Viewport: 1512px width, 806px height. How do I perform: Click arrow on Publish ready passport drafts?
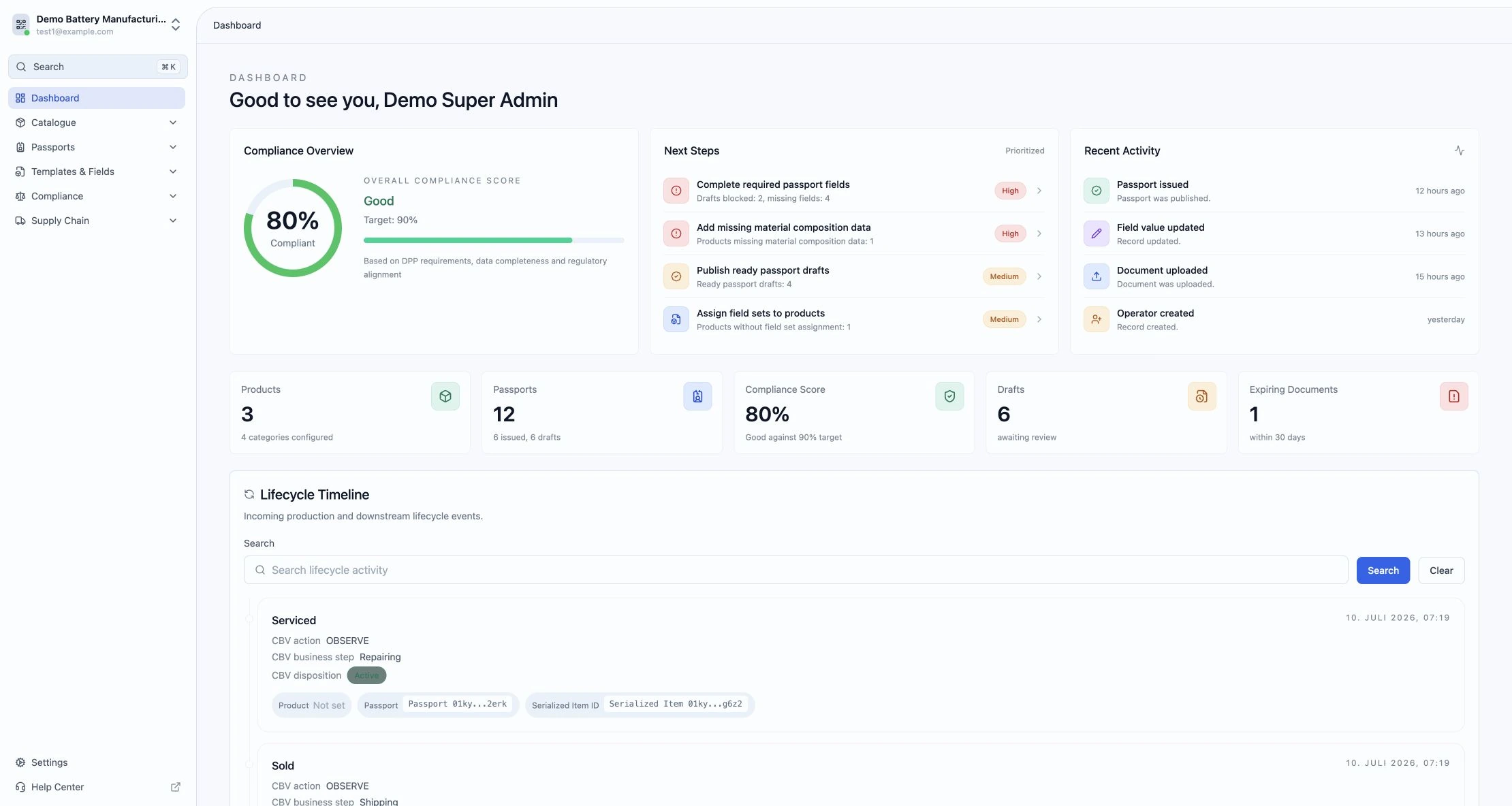tap(1039, 276)
